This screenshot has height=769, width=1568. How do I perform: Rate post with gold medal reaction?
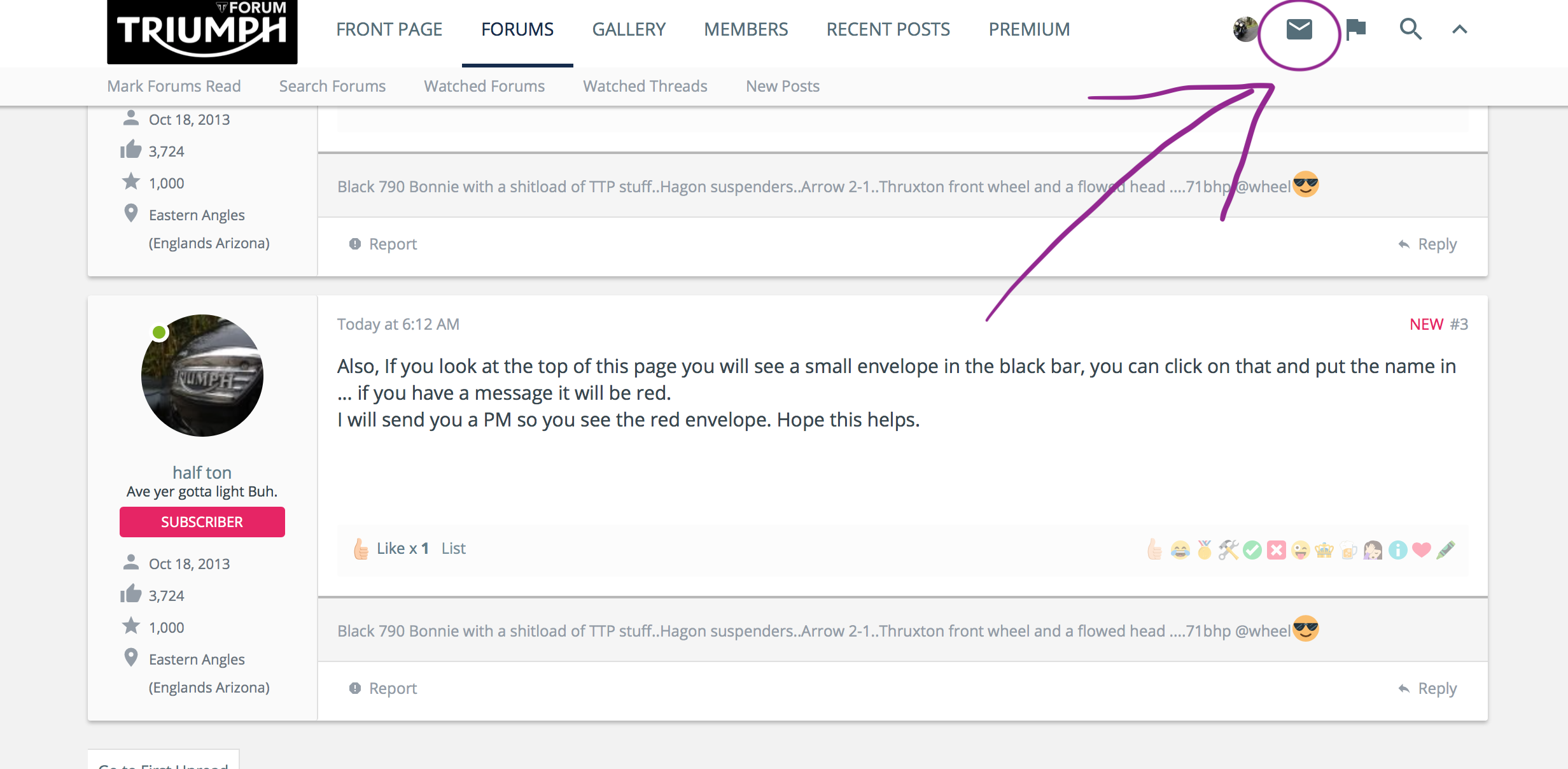point(1204,549)
